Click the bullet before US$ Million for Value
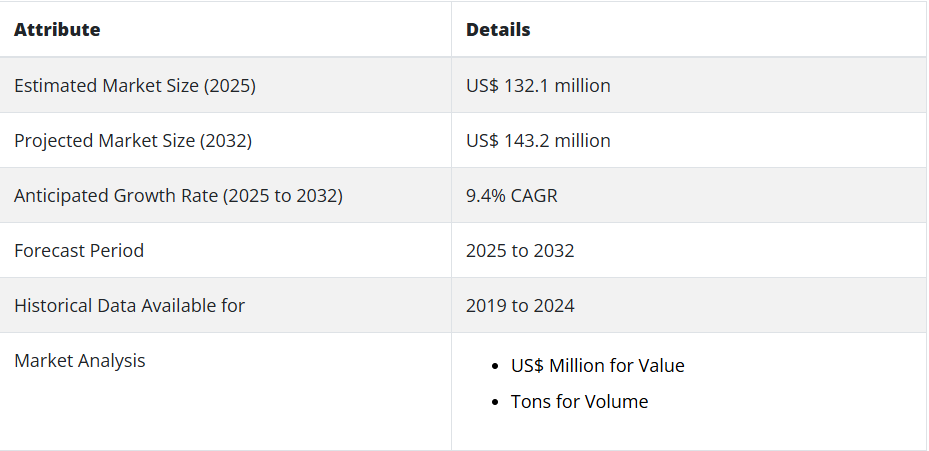The width and height of the screenshot is (929, 451). [496, 367]
